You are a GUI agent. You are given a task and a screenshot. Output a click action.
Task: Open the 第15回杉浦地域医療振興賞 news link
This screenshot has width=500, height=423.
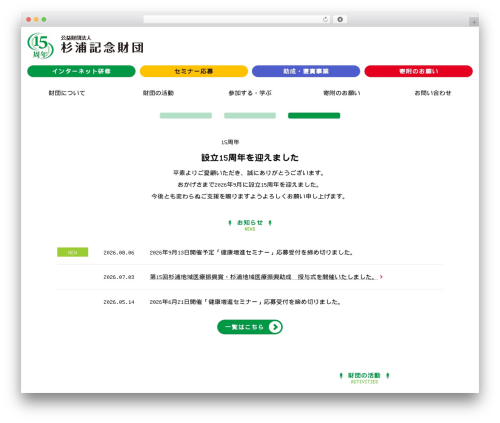[264, 277]
